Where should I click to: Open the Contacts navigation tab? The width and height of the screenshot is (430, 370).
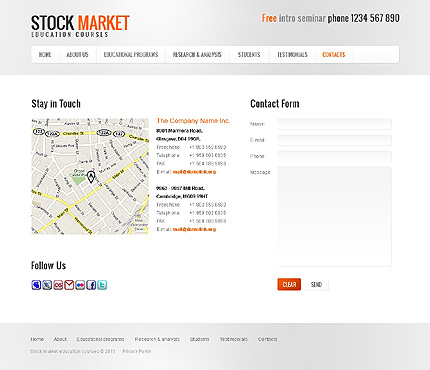pos(334,55)
